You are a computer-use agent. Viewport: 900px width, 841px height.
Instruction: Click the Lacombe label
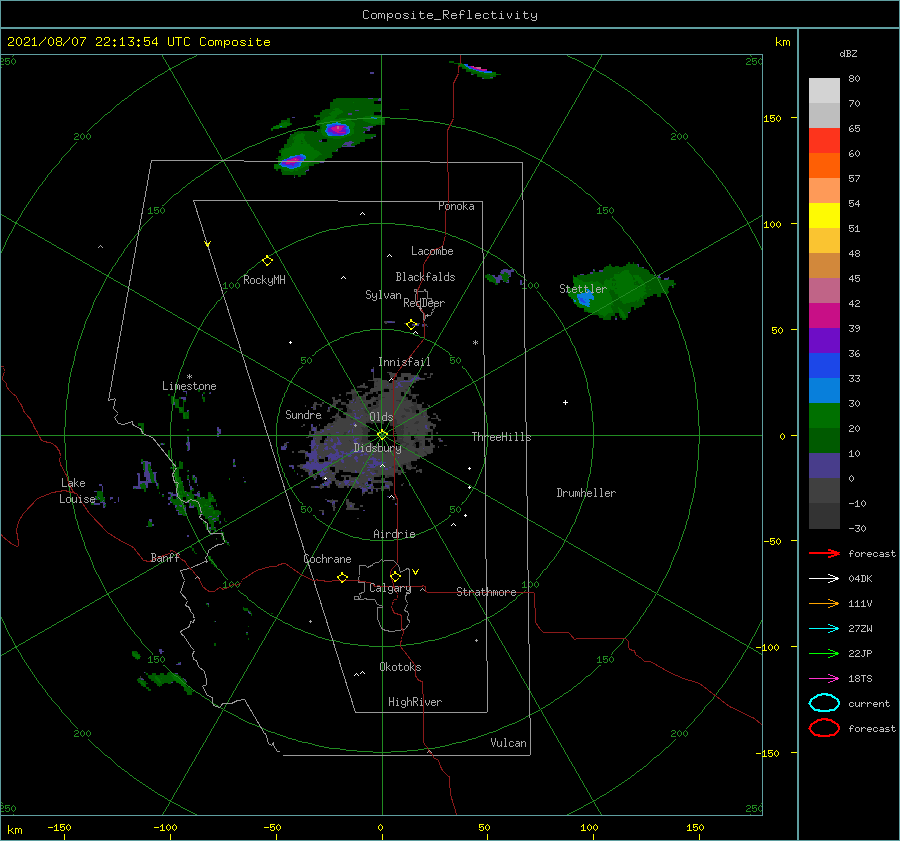click(432, 251)
